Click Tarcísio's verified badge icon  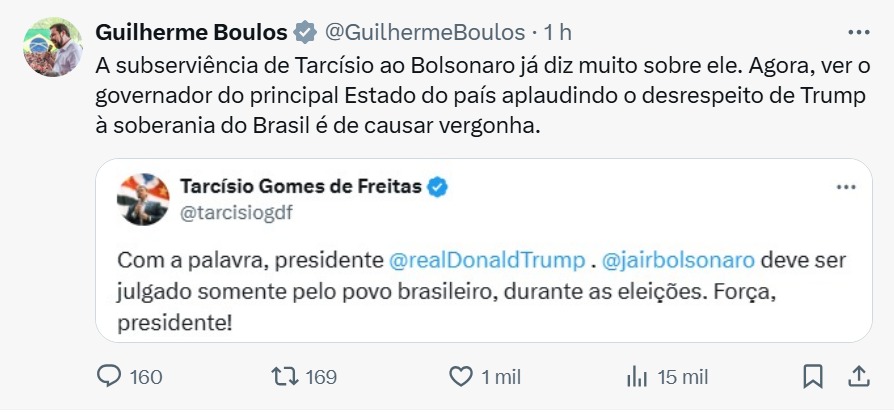[x=438, y=186]
